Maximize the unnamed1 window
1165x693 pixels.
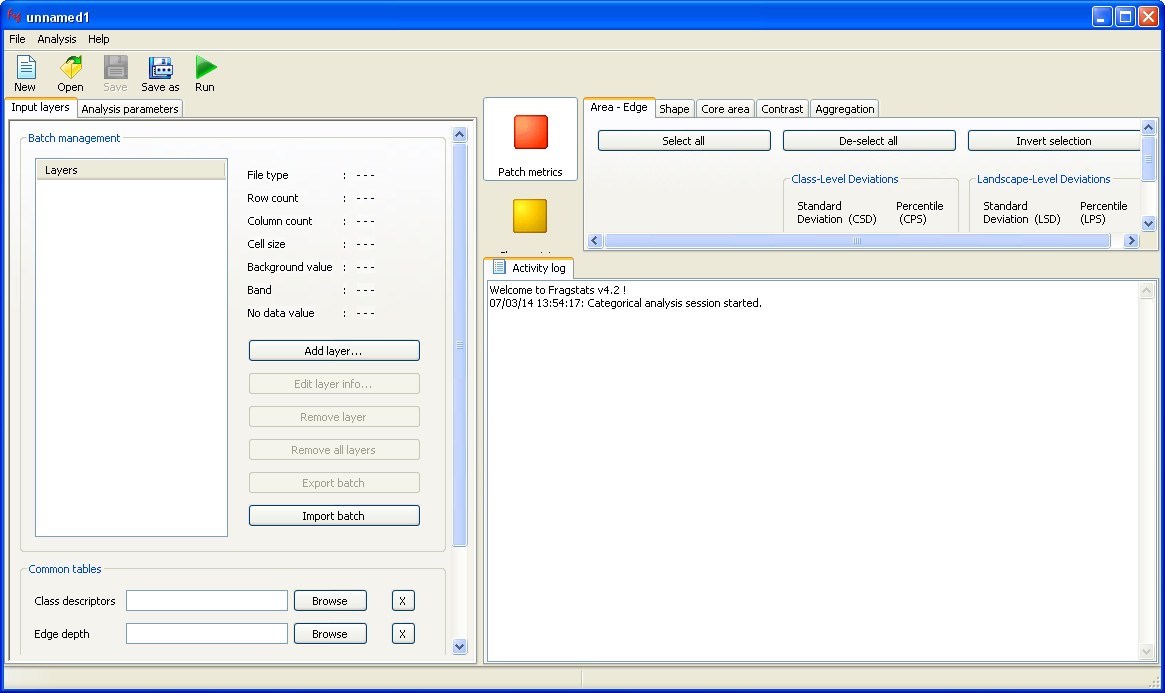tap(1126, 16)
